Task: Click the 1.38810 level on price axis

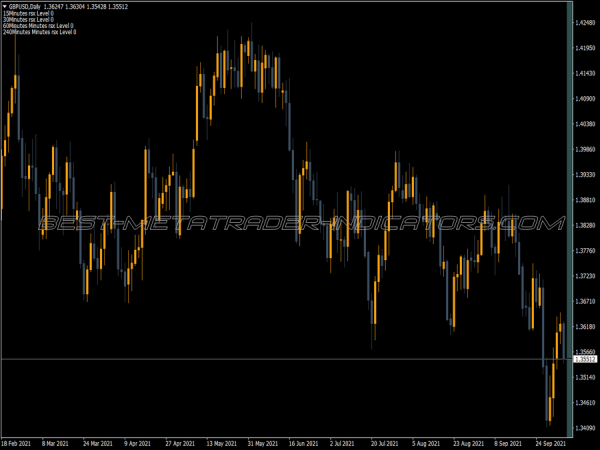Action: click(584, 200)
